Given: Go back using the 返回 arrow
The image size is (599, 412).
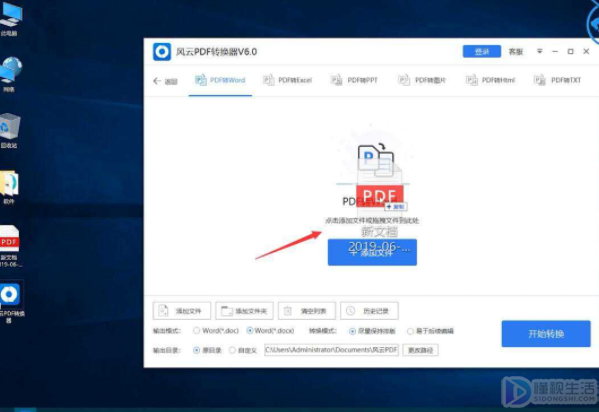Looking at the screenshot, I should click(165, 81).
